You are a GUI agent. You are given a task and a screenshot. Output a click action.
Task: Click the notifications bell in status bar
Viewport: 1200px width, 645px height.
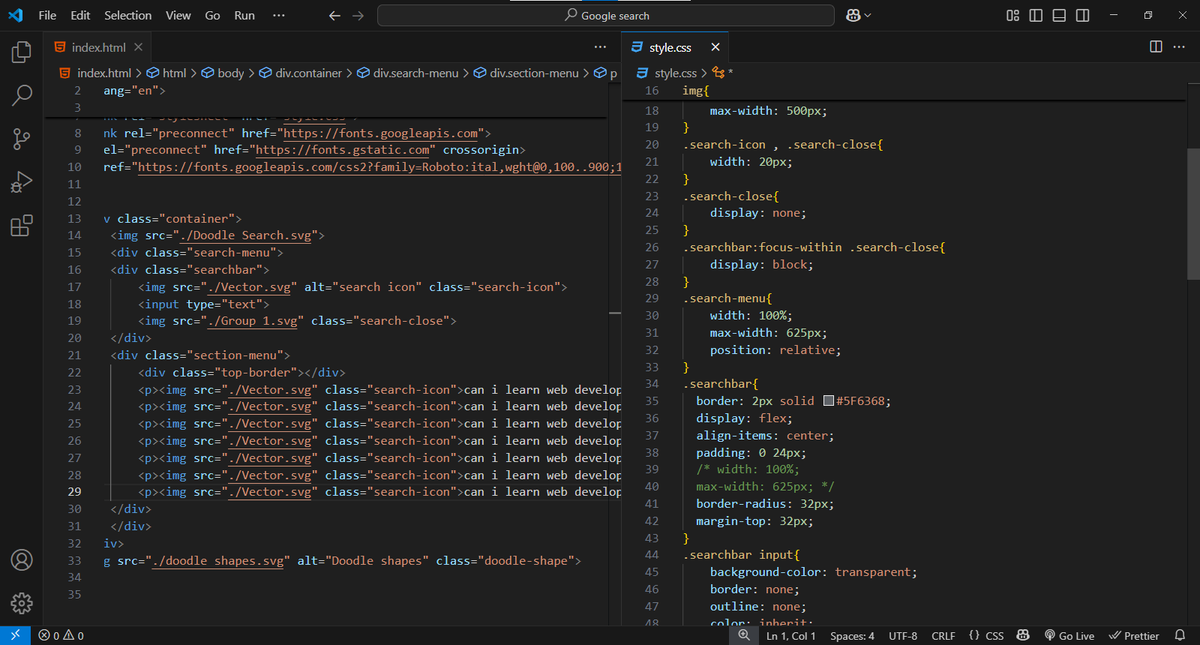click(x=1179, y=636)
